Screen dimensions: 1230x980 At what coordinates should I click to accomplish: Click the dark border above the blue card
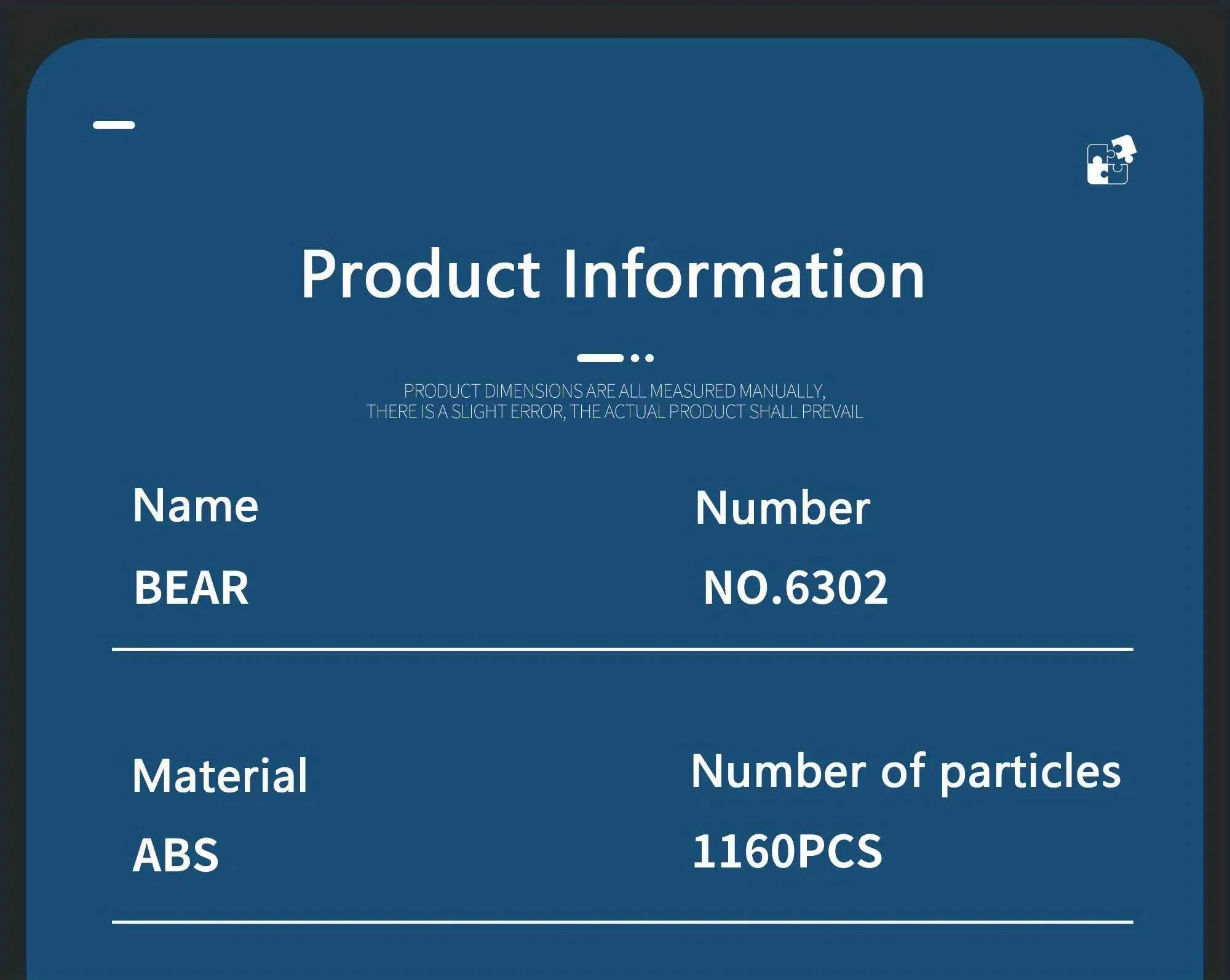[x=615, y=18]
